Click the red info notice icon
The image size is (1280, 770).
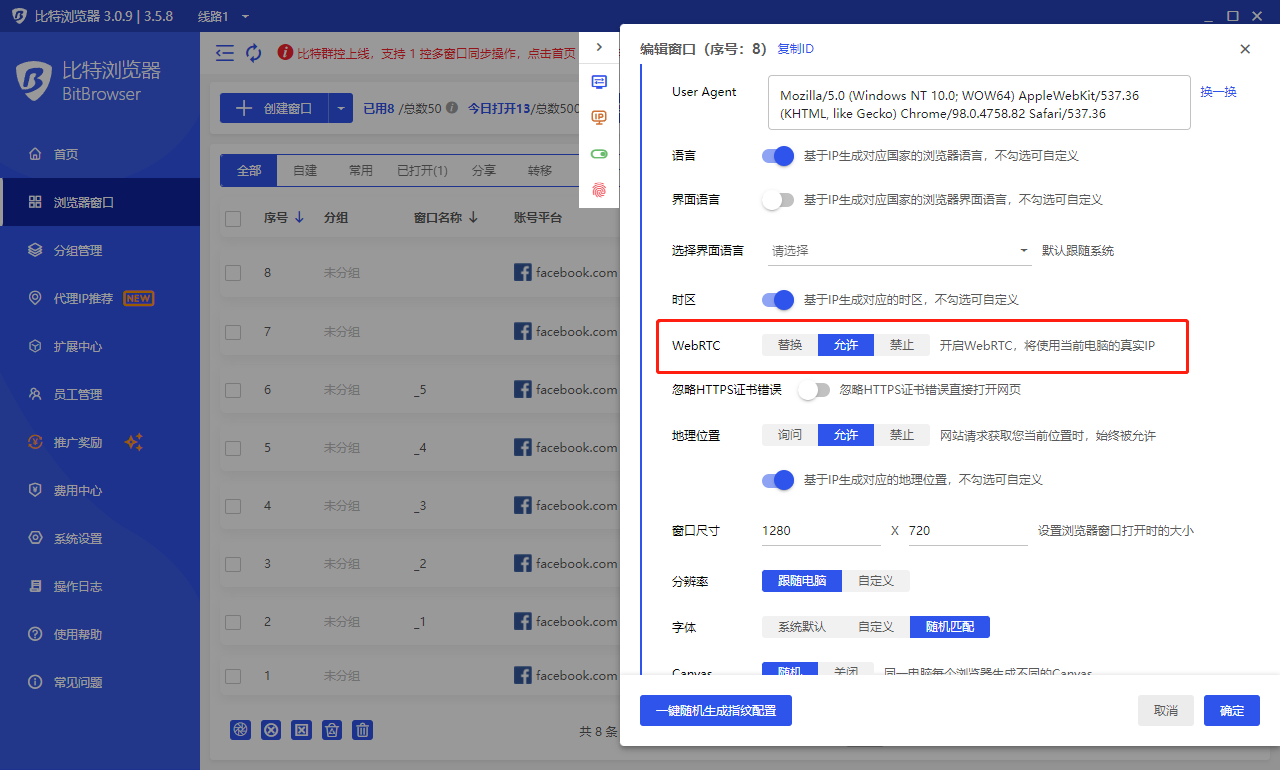click(285, 53)
